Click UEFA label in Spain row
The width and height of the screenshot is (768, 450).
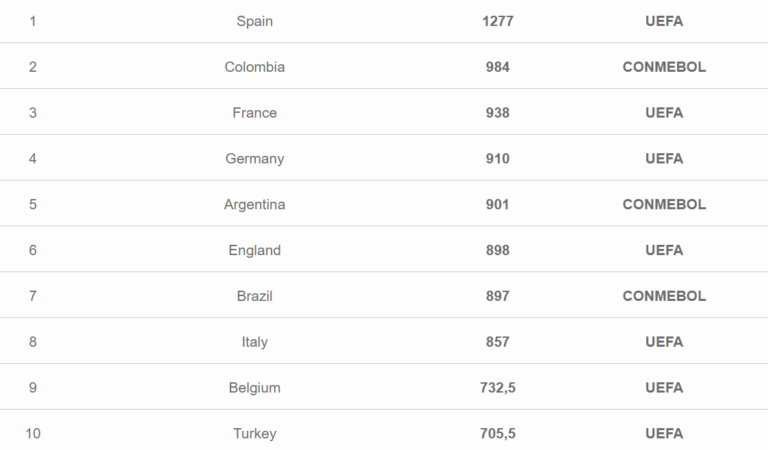(664, 21)
